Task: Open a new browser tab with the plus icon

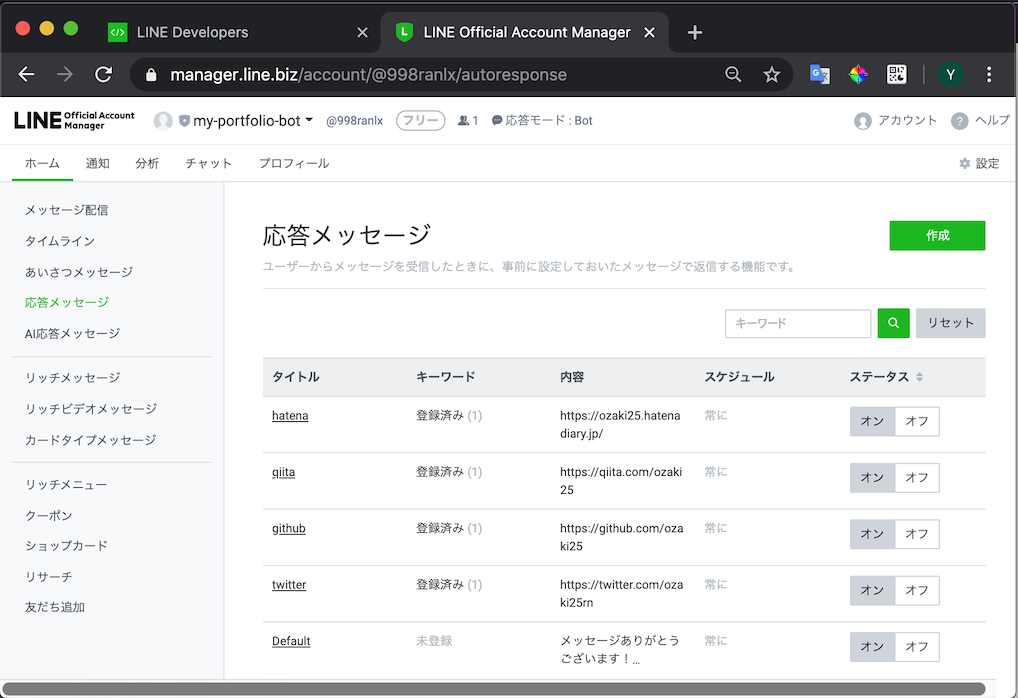Action: [695, 32]
